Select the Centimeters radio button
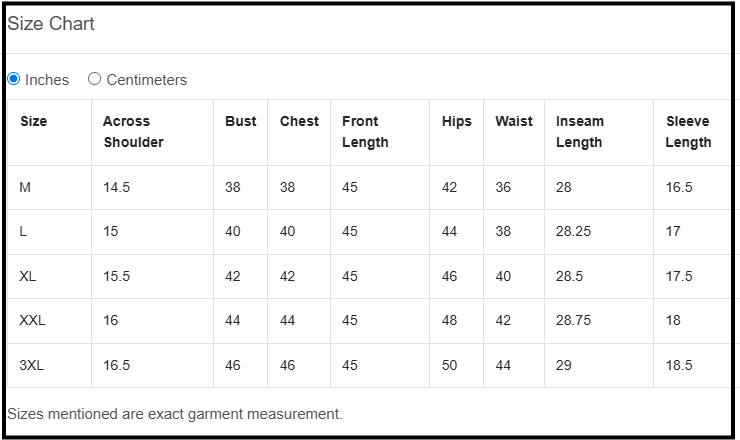Image resolution: width=740 pixels, height=440 pixels. pyautogui.click(x=95, y=79)
